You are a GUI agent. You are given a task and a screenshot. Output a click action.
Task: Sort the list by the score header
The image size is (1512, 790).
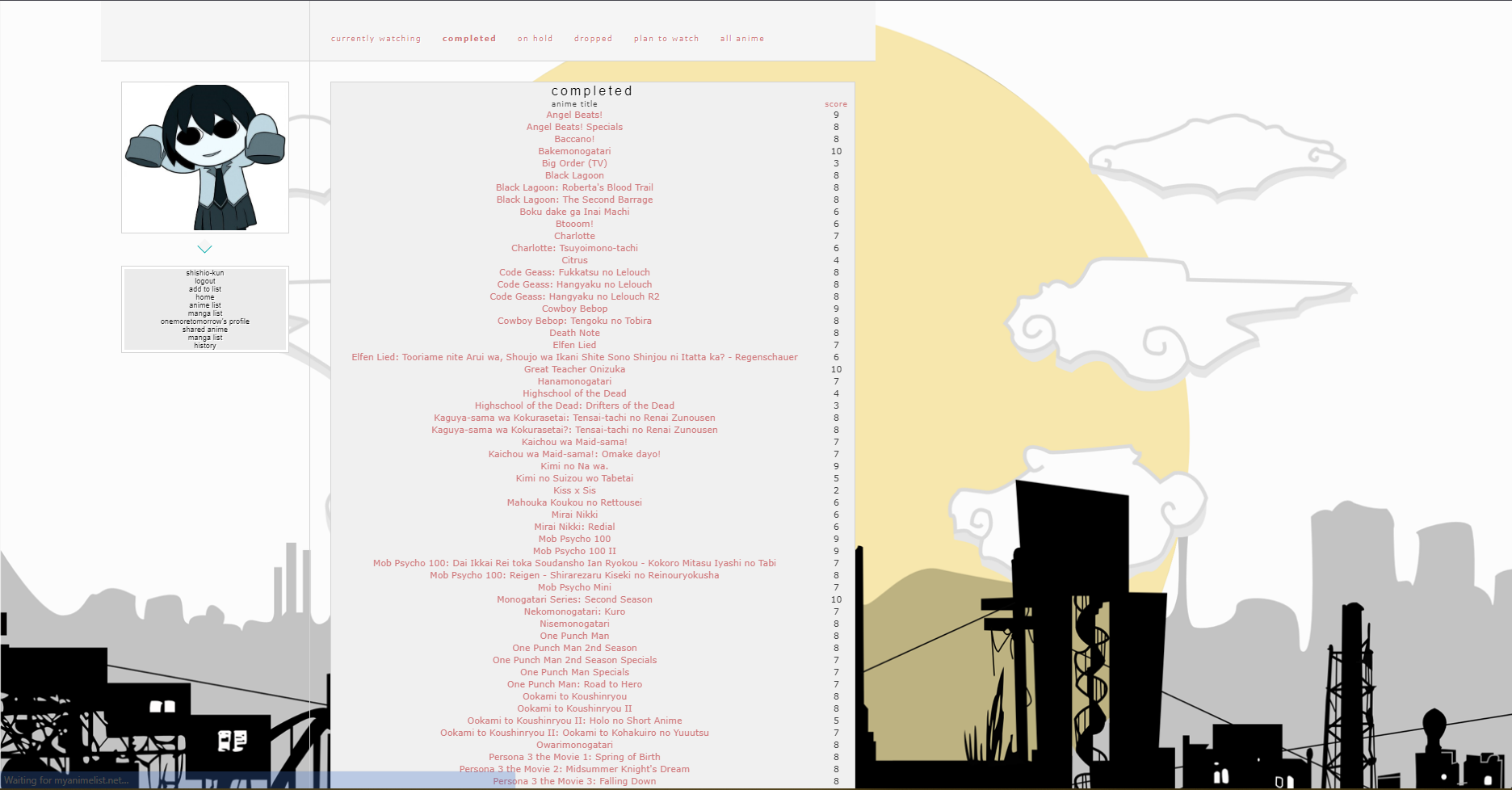tap(836, 104)
